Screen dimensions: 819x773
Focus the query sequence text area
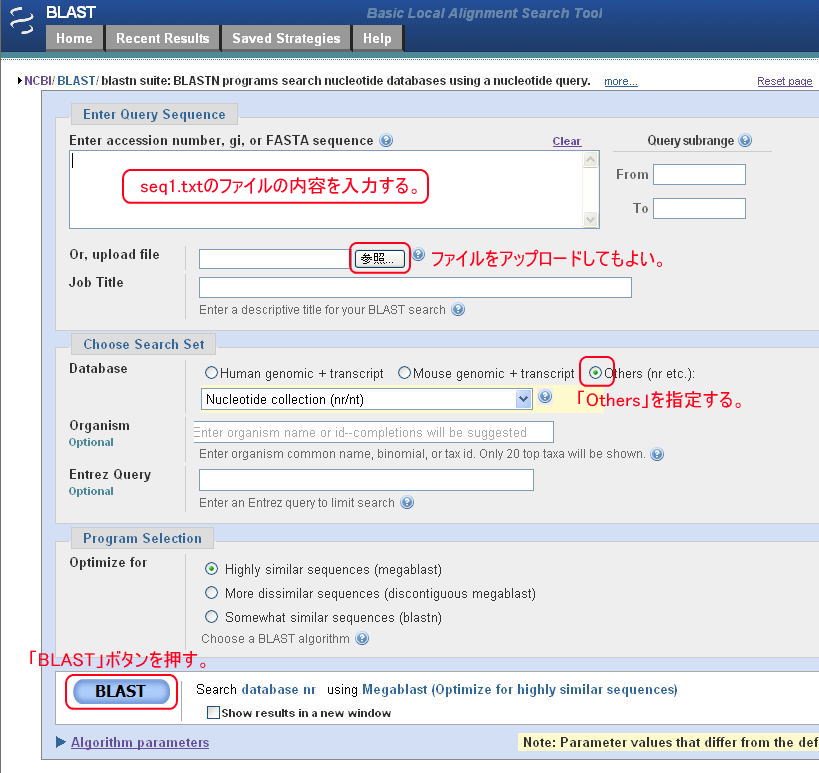point(326,190)
